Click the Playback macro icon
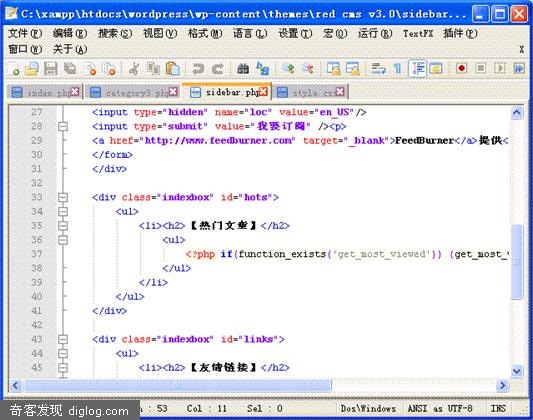This screenshot has height=420, width=533. tap(499, 69)
